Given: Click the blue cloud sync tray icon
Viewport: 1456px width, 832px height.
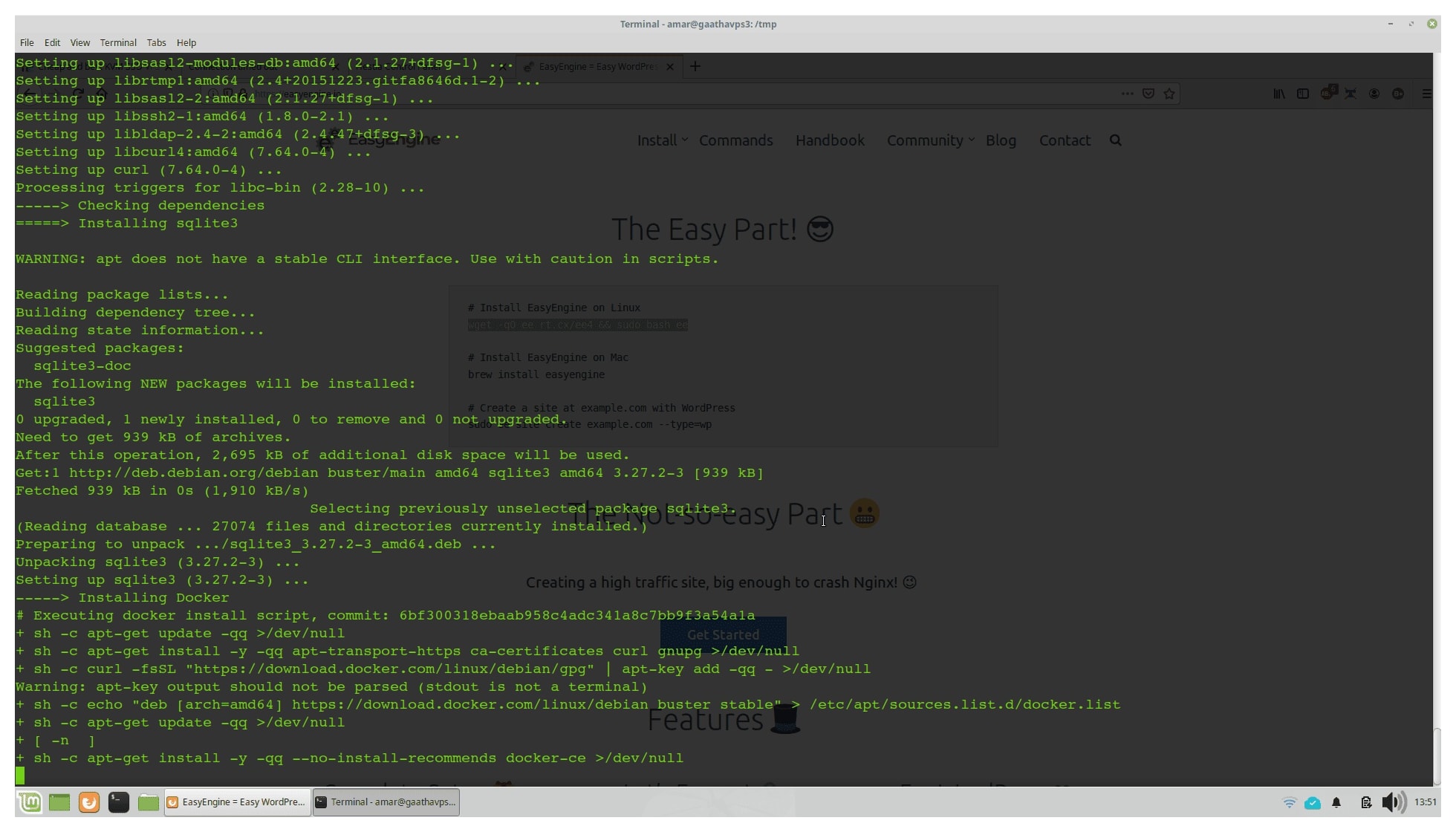Looking at the screenshot, I should (1313, 802).
